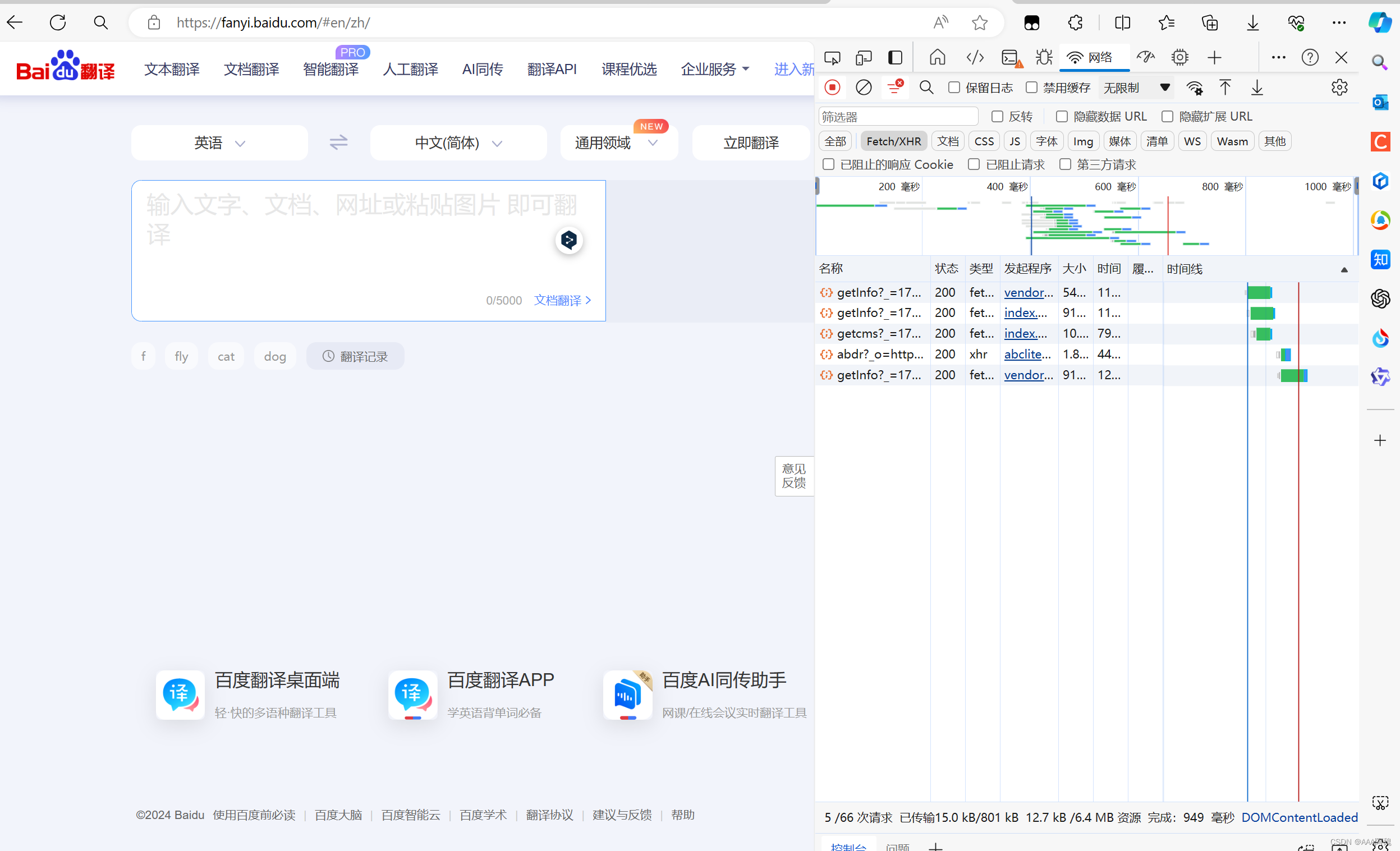Open DevTools help question mark icon
The width and height of the screenshot is (1400, 851).
[1310, 57]
